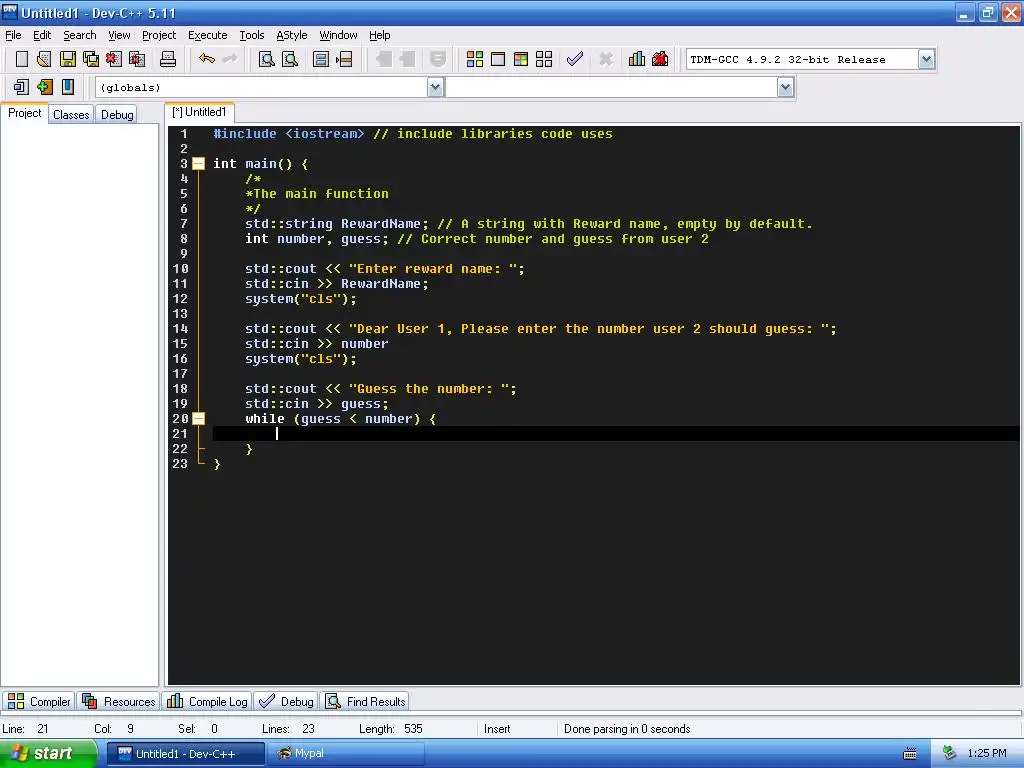
Task: Open the File menu
Action: [x=13, y=35]
